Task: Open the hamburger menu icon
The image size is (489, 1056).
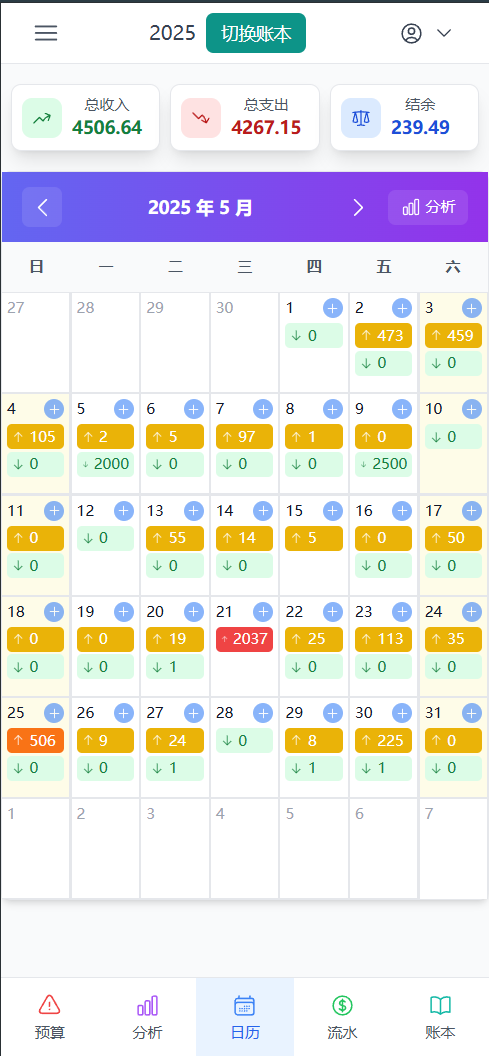Action: pos(46,33)
